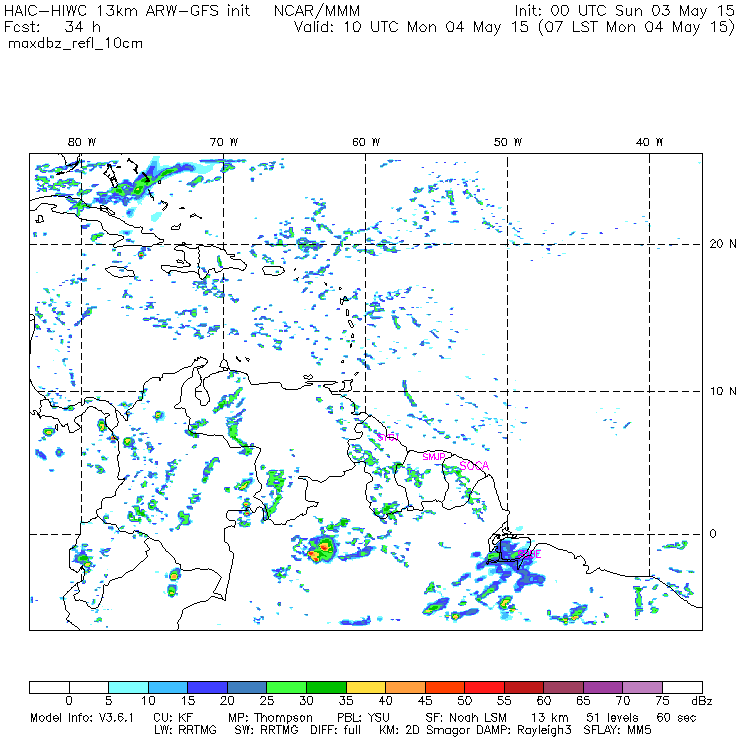
Task: Click the SMJP station label
Action: [x=434, y=457]
